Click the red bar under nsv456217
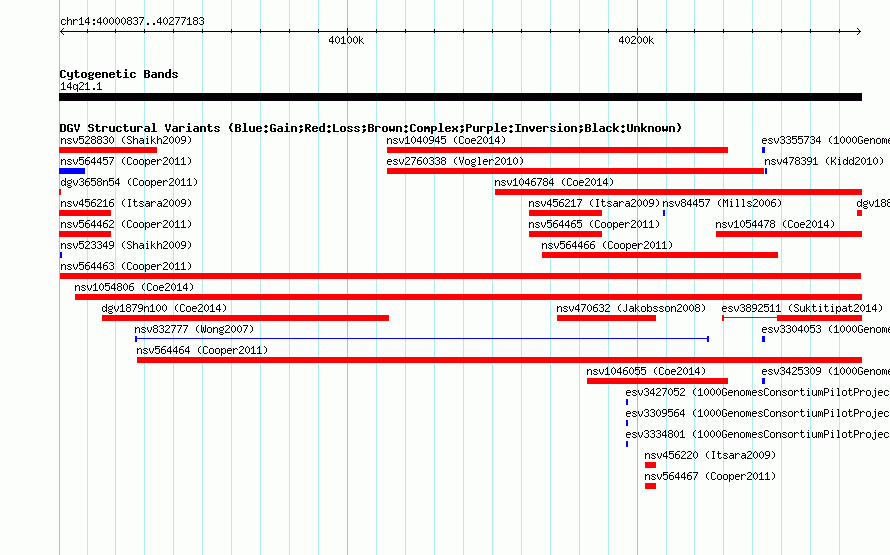Viewport: 890px width, 555px height. coord(565,213)
